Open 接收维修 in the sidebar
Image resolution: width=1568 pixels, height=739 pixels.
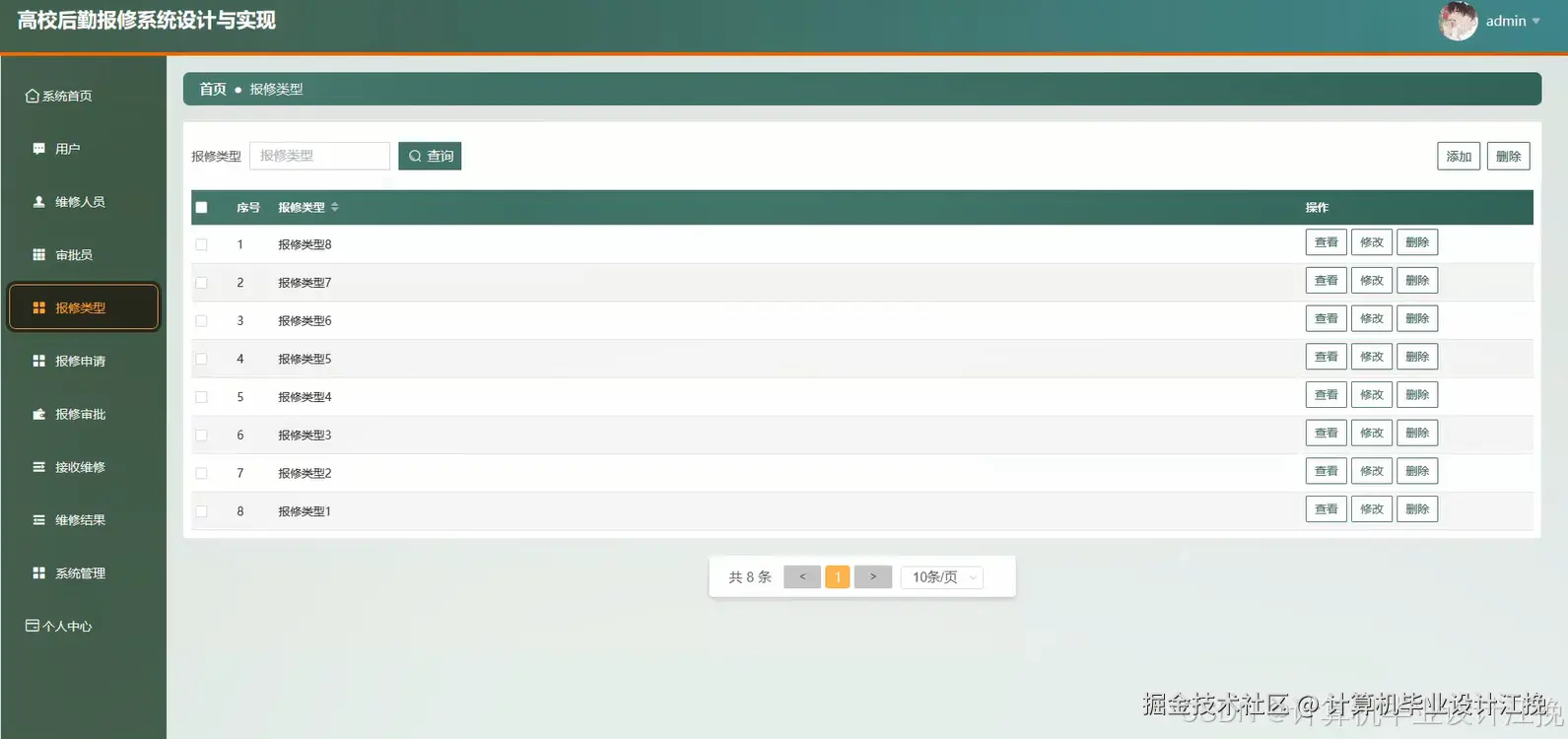80,467
